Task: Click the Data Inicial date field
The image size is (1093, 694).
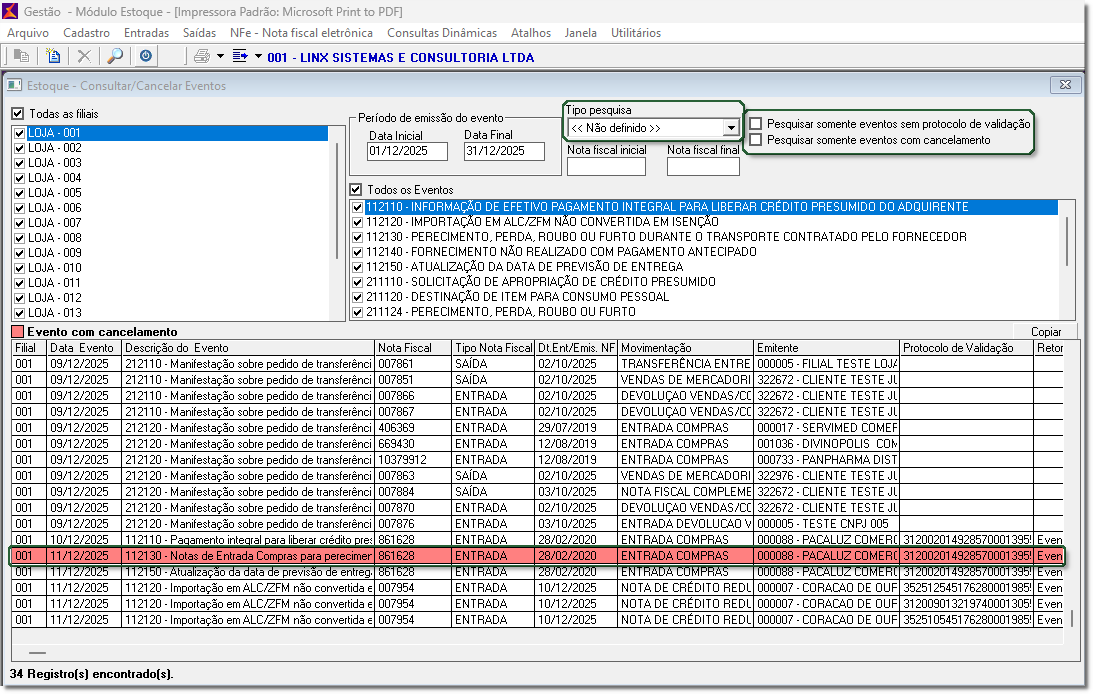Action: (x=406, y=152)
